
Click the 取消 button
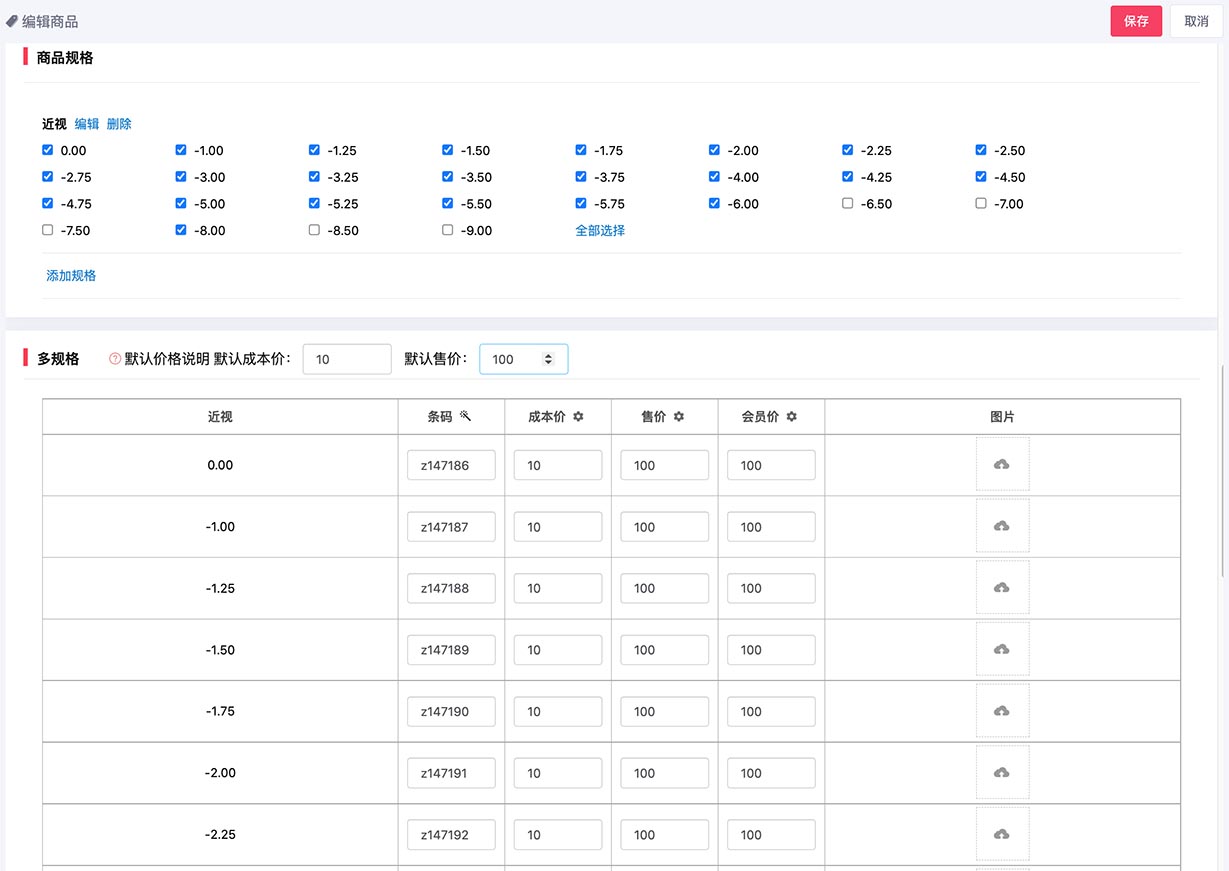[x=1196, y=21]
